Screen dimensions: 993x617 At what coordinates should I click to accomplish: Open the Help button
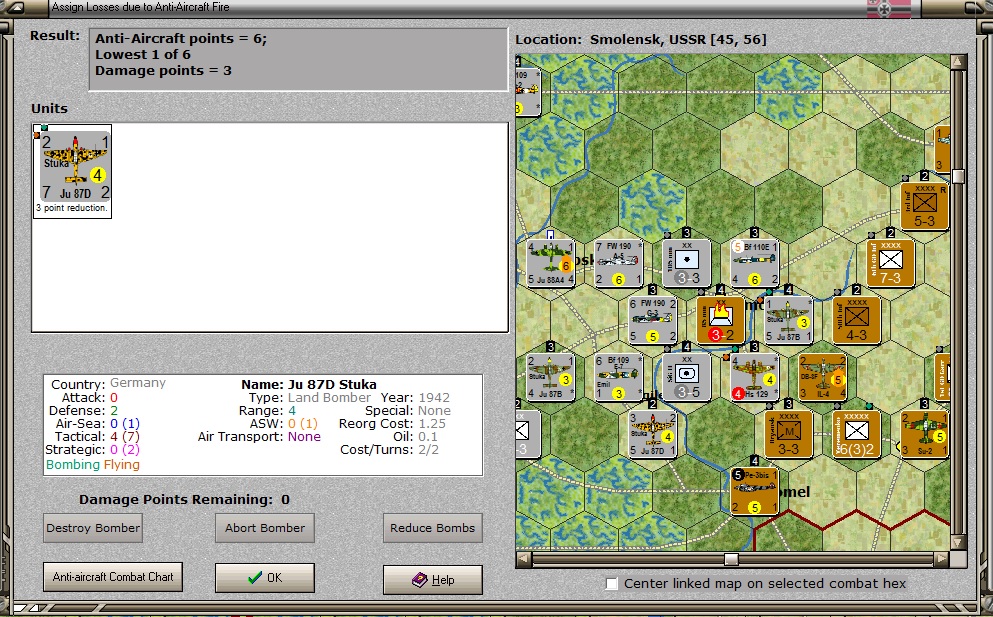[x=433, y=580]
